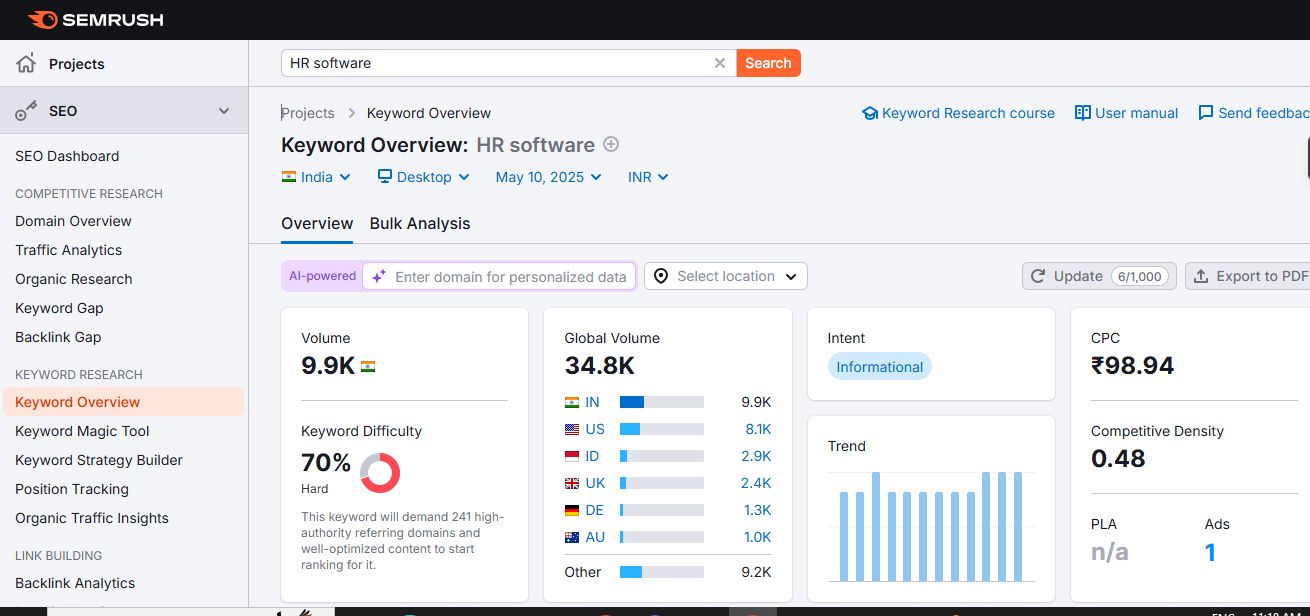The image size is (1310, 616).
Task: Click the 34.8K Global Volume value
Action: 599,365
